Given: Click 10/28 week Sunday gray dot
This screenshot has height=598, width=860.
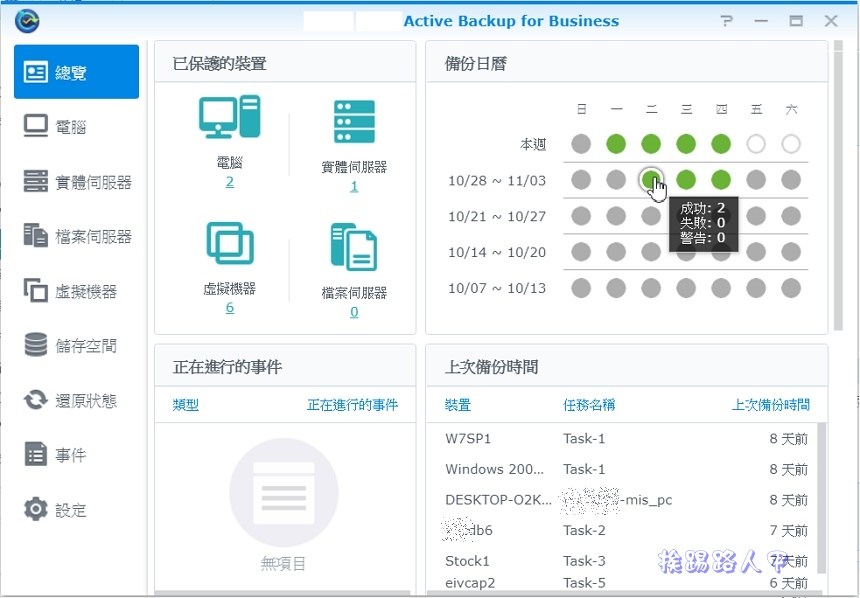Looking at the screenshot, I should click(x=581, y=179).
